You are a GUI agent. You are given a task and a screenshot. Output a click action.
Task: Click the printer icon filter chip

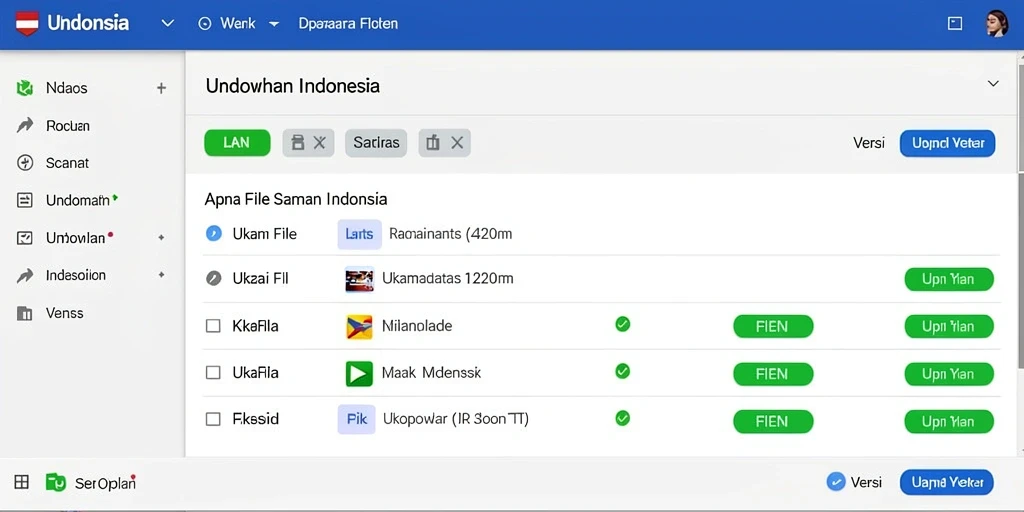tap(298, 143)
